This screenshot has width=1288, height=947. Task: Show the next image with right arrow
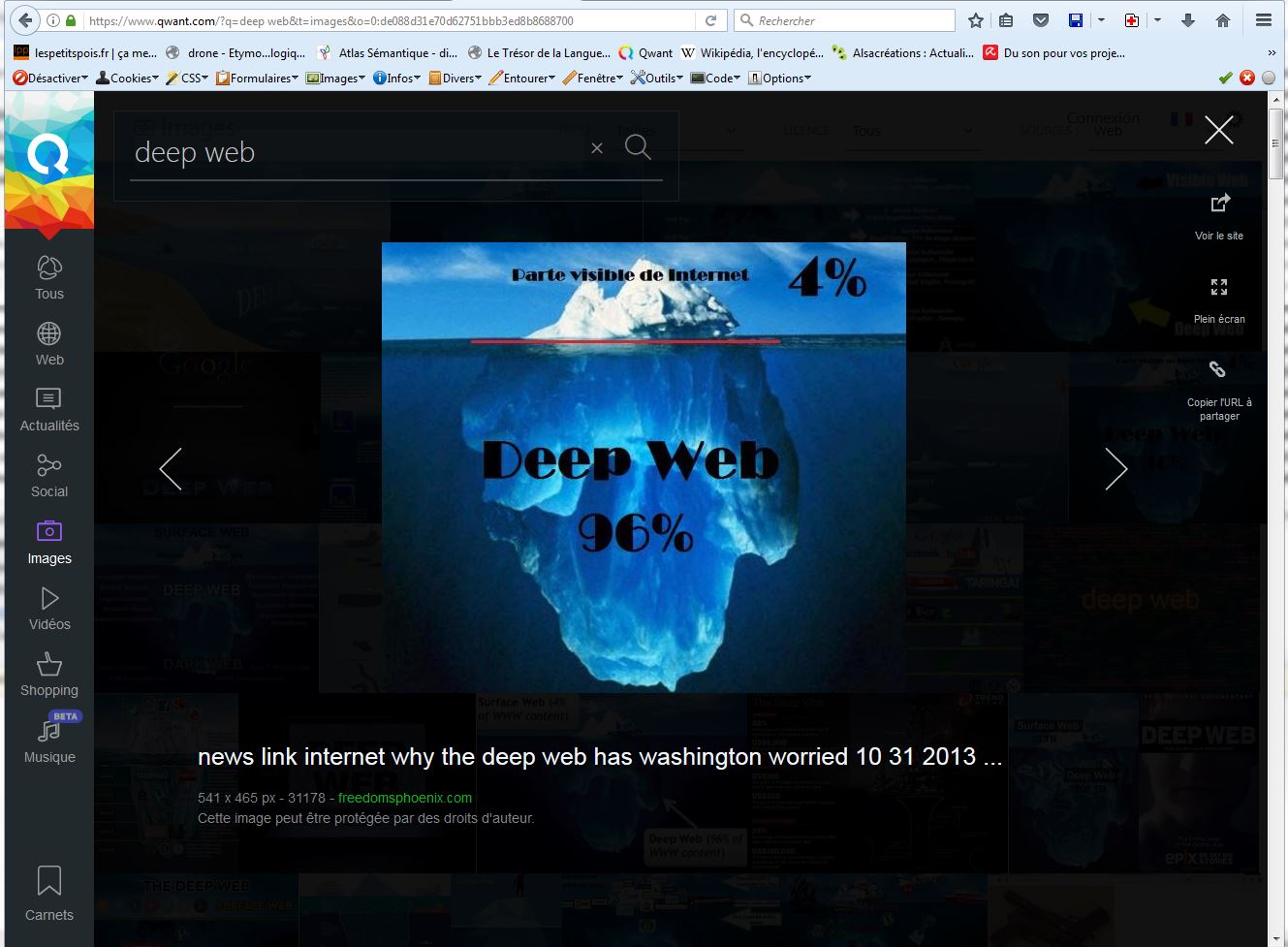[1116, 469]
